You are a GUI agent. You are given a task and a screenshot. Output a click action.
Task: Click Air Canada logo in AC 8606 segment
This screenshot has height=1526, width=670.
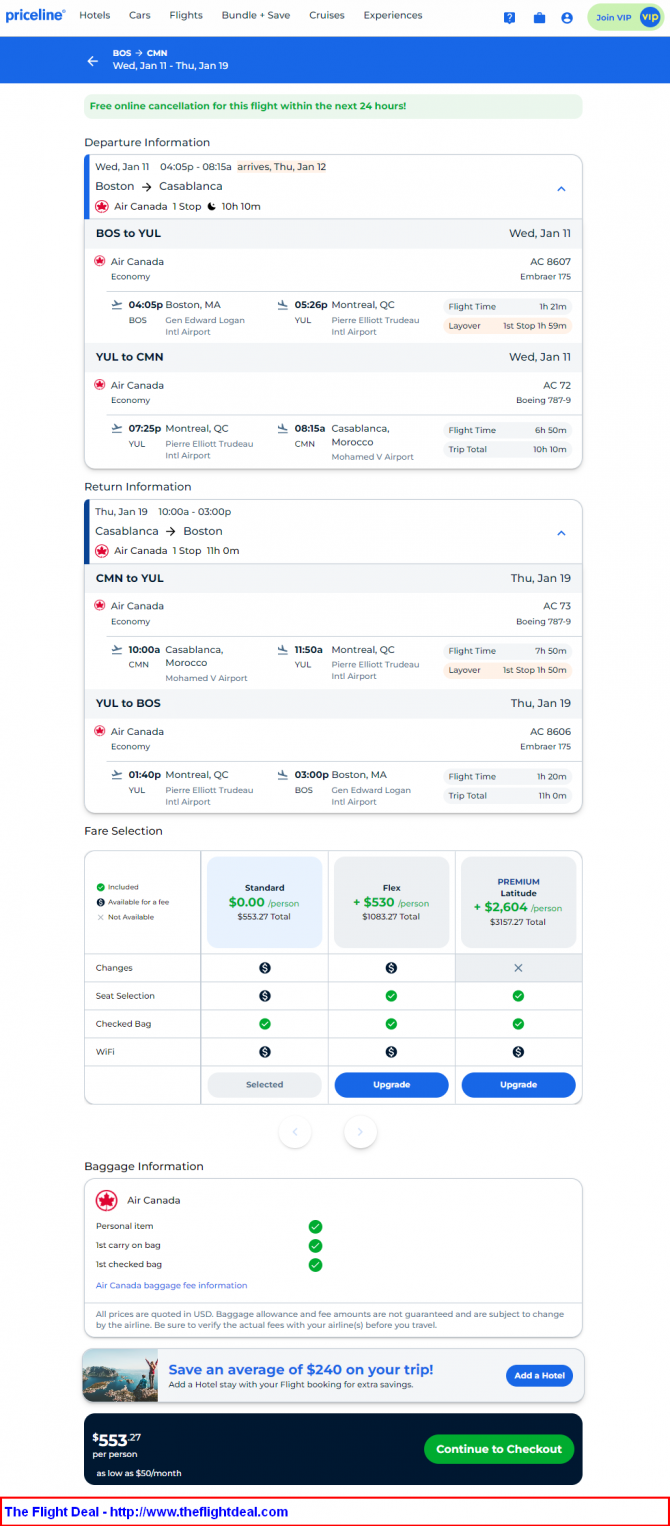point(100,731)
